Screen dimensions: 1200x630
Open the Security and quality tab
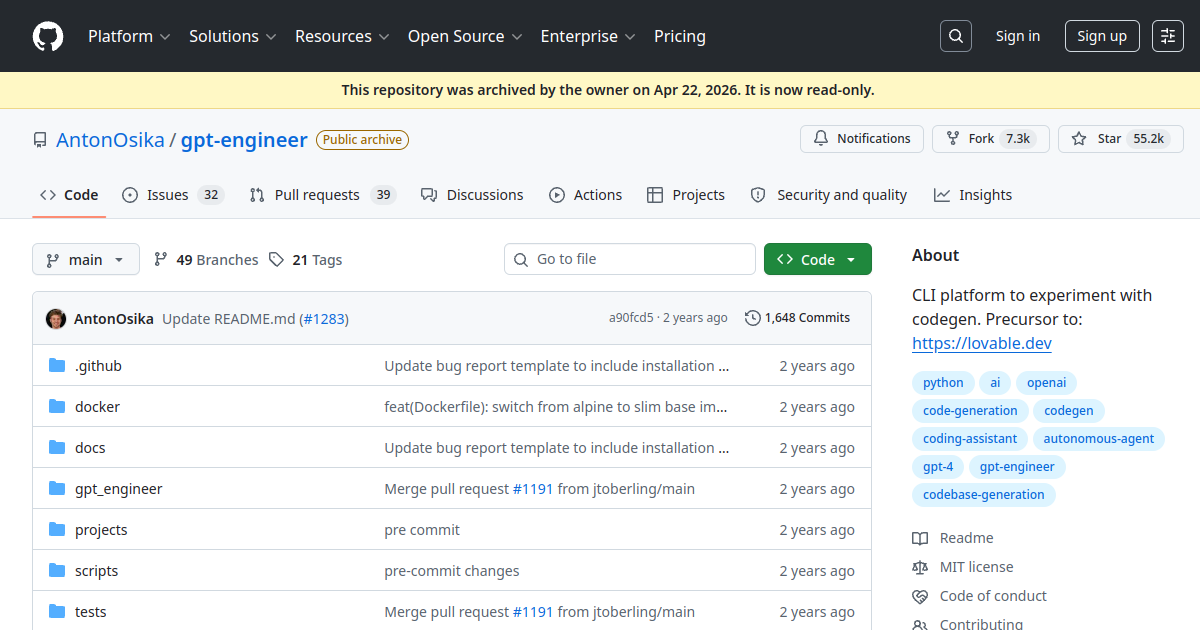(829, 195)
